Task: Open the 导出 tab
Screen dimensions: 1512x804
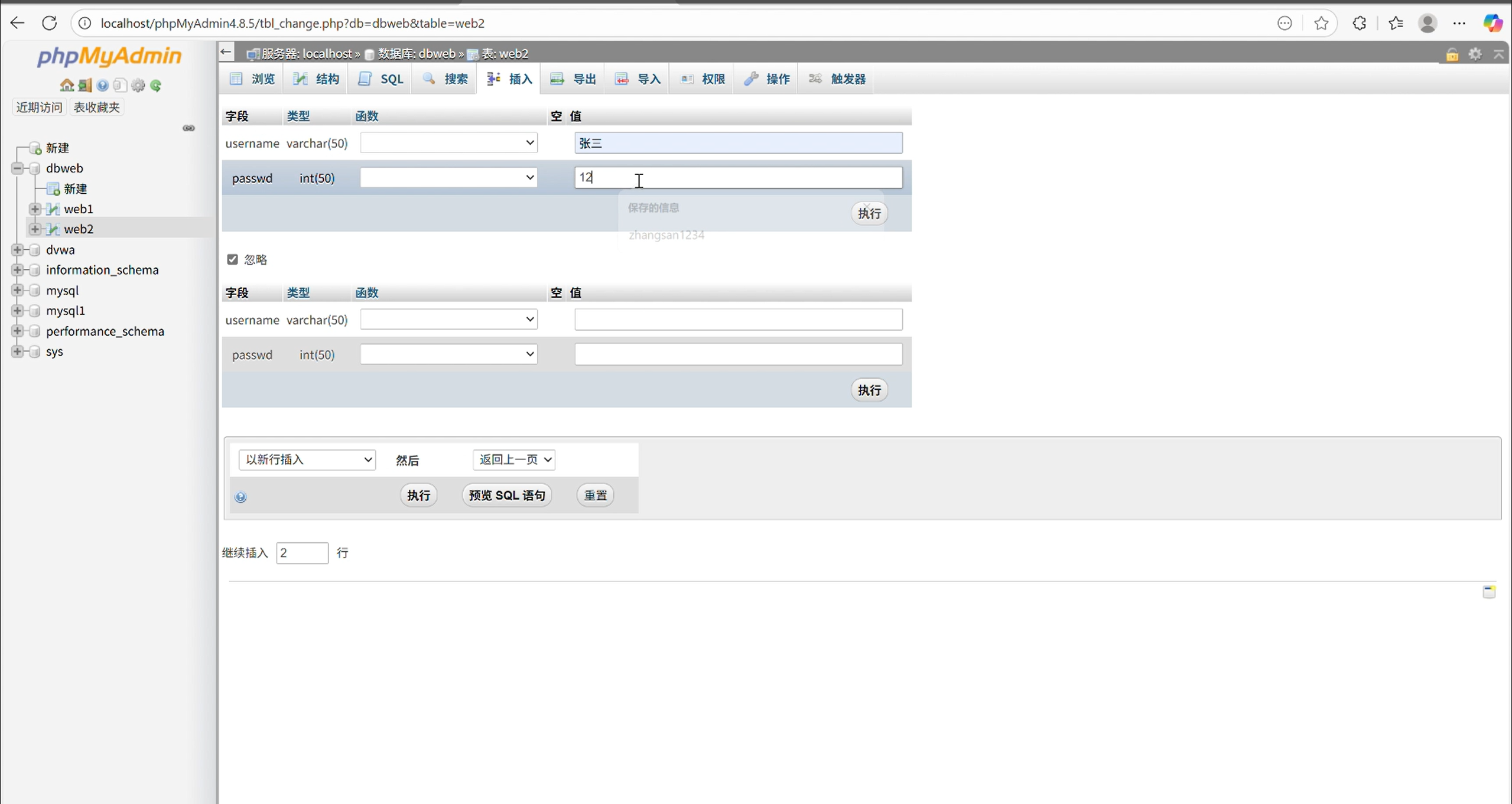Action: click(573, 79)
